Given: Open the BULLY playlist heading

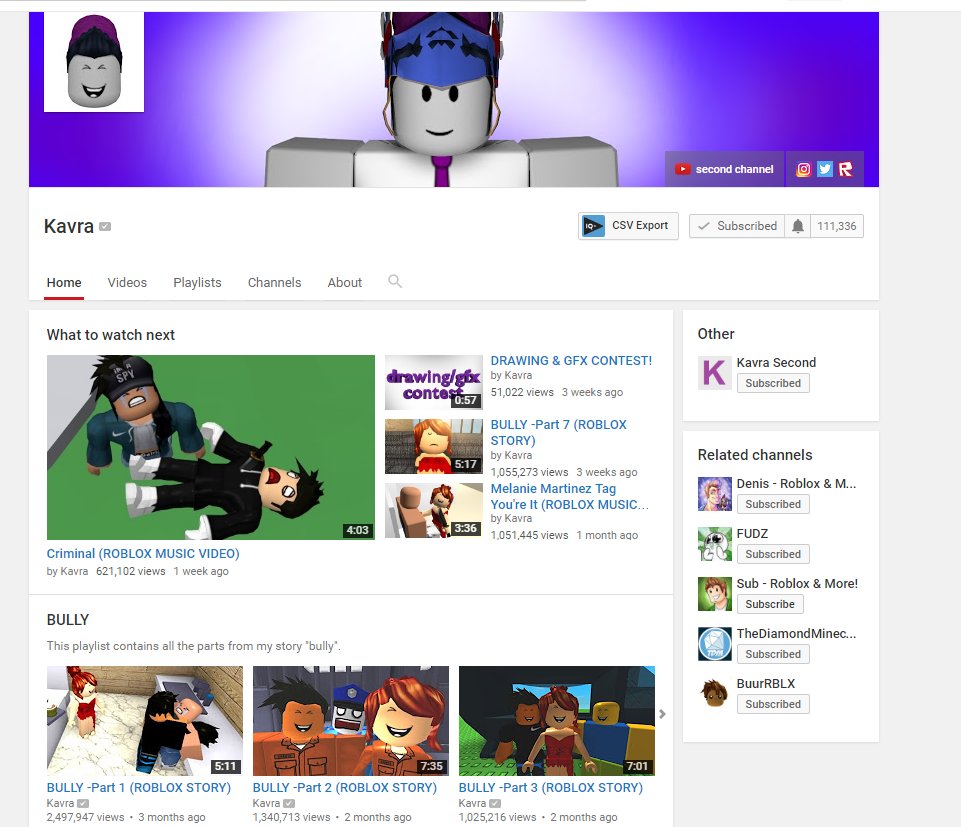Looking at the screenshot, I should pos(68,620).
